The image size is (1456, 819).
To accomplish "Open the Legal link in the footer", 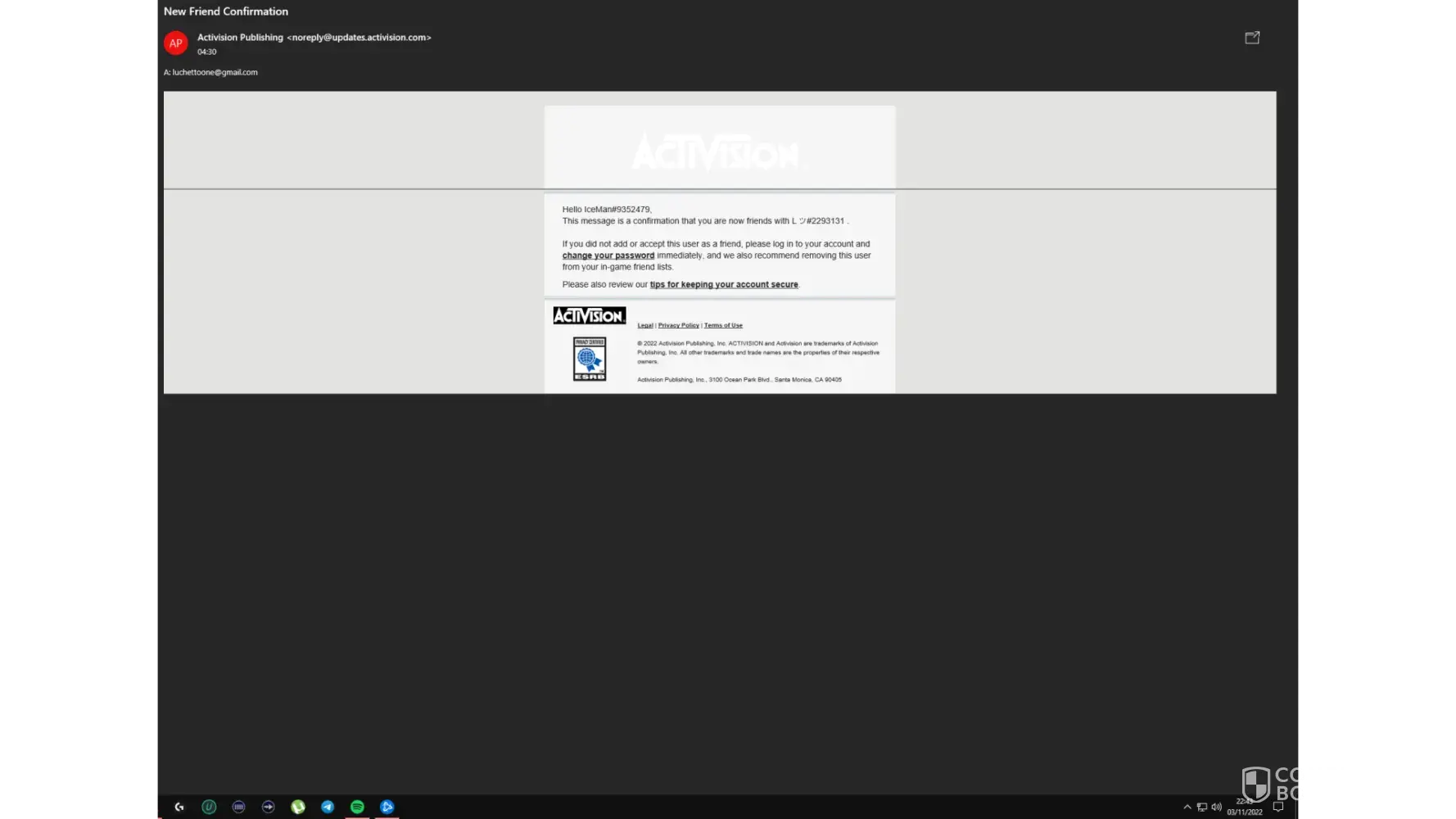I will 645,325.
